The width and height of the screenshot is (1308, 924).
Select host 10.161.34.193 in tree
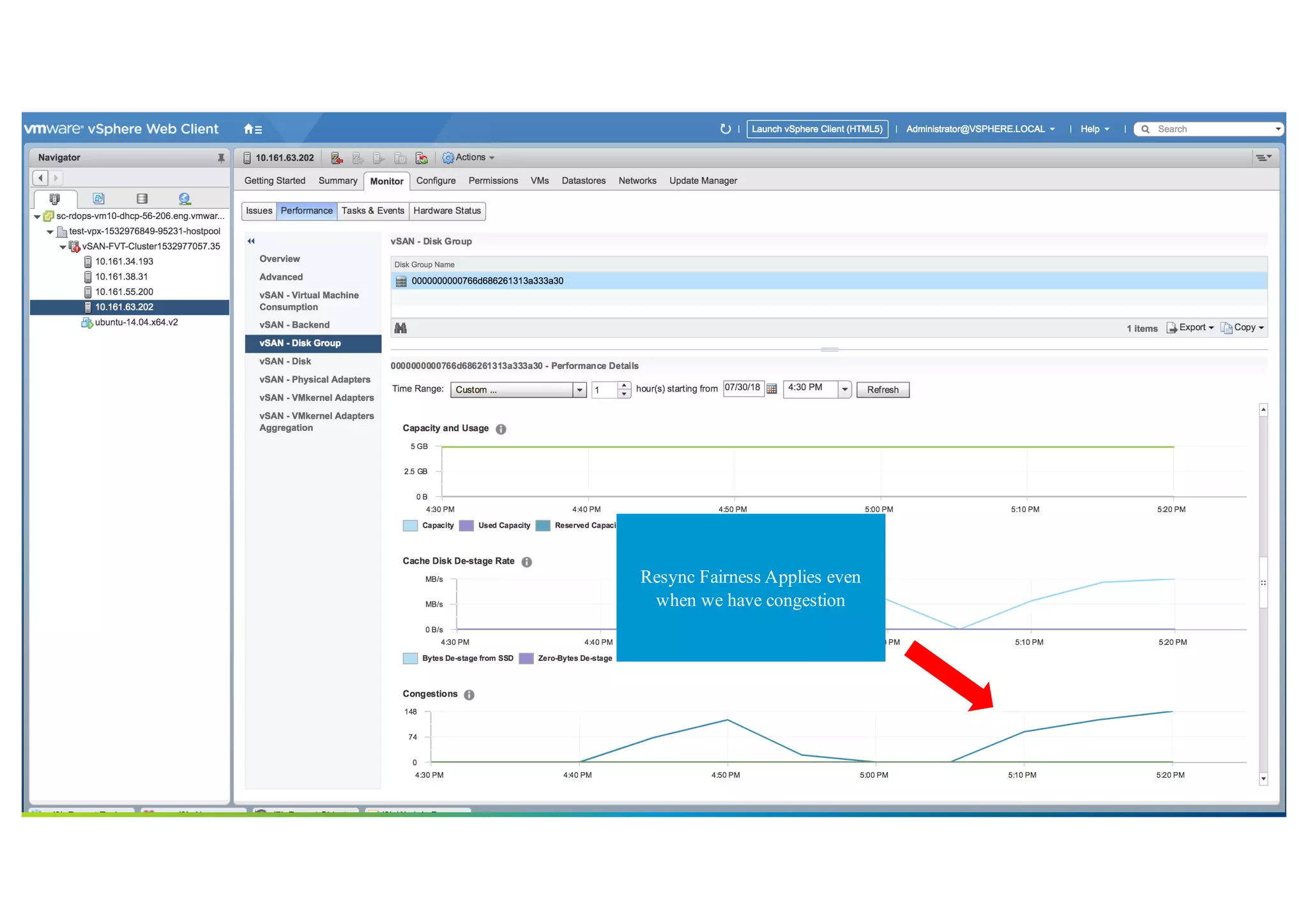click(124, 262)
